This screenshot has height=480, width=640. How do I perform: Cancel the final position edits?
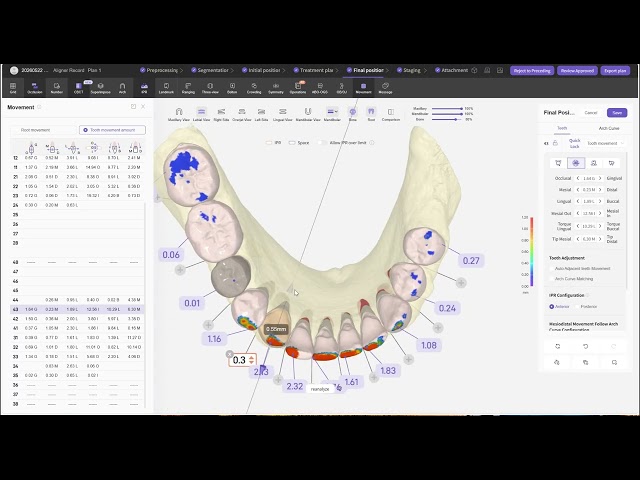point(591,113)
